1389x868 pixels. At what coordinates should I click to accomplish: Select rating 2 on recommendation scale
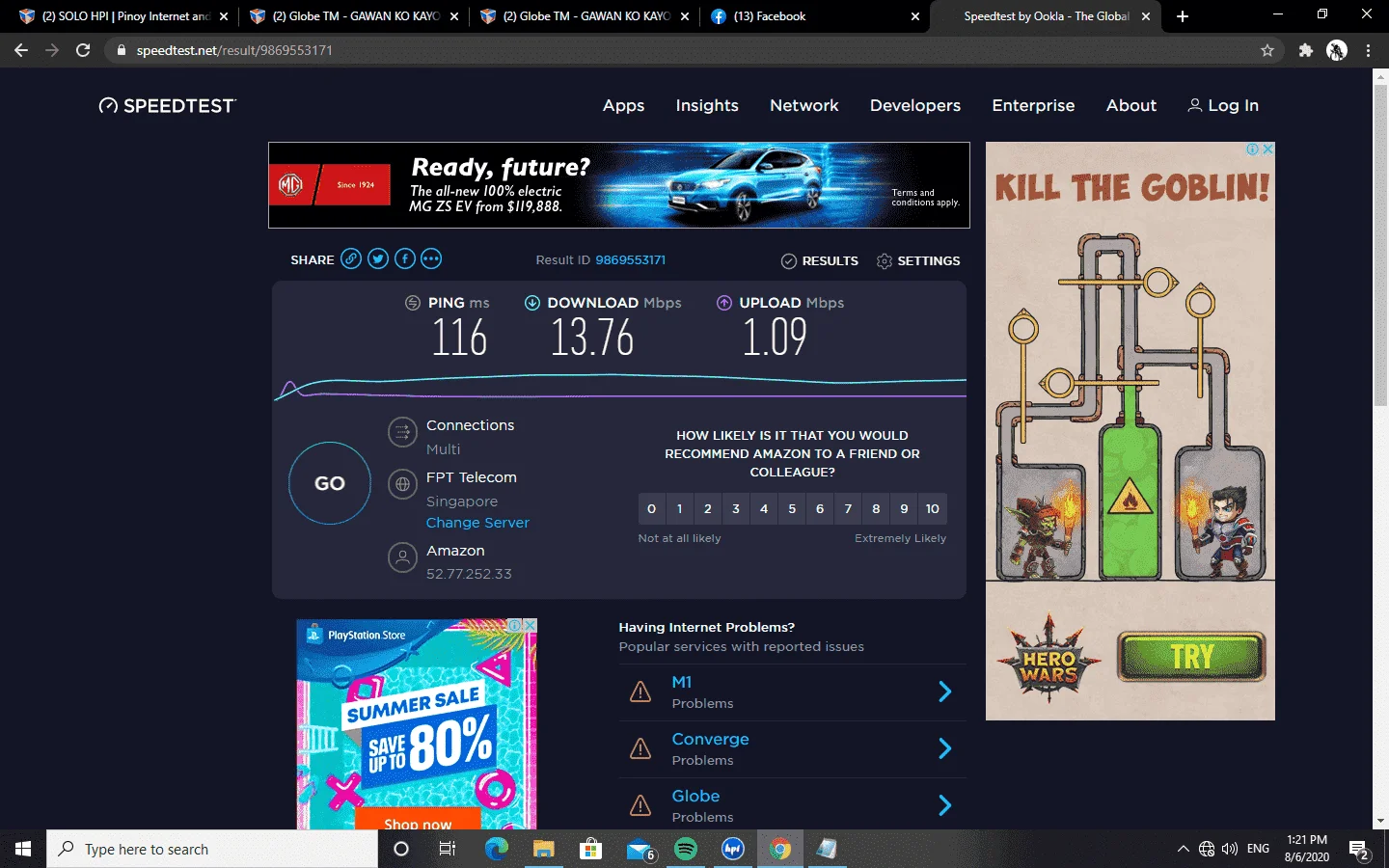point(708,509)
